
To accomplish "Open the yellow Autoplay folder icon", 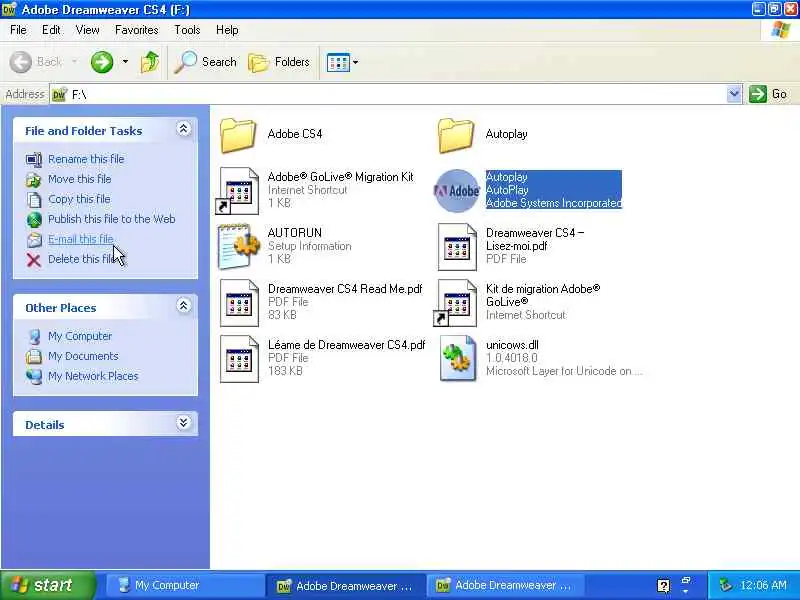I will pos(456,135).
